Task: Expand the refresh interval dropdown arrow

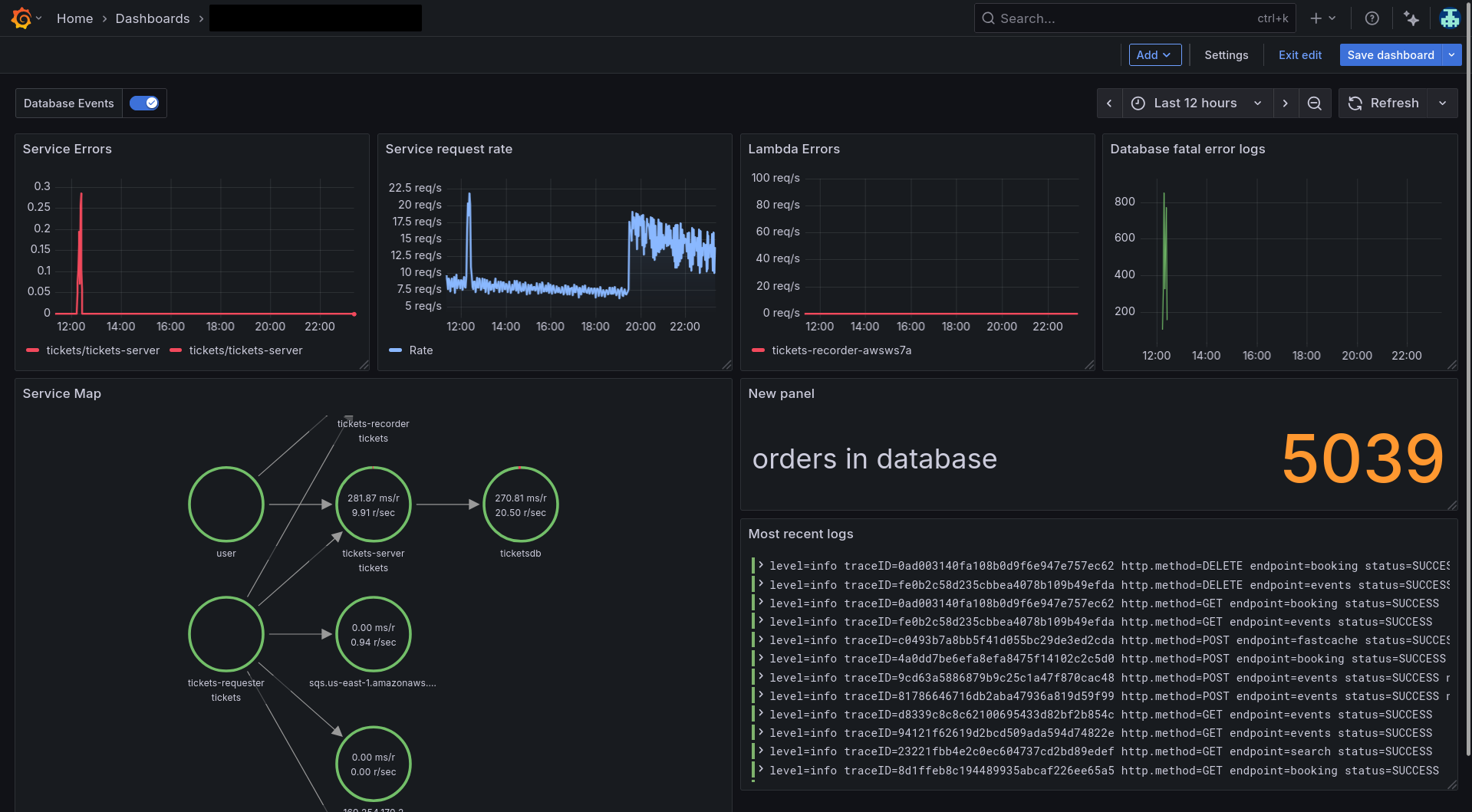Action: [1443, 104]
